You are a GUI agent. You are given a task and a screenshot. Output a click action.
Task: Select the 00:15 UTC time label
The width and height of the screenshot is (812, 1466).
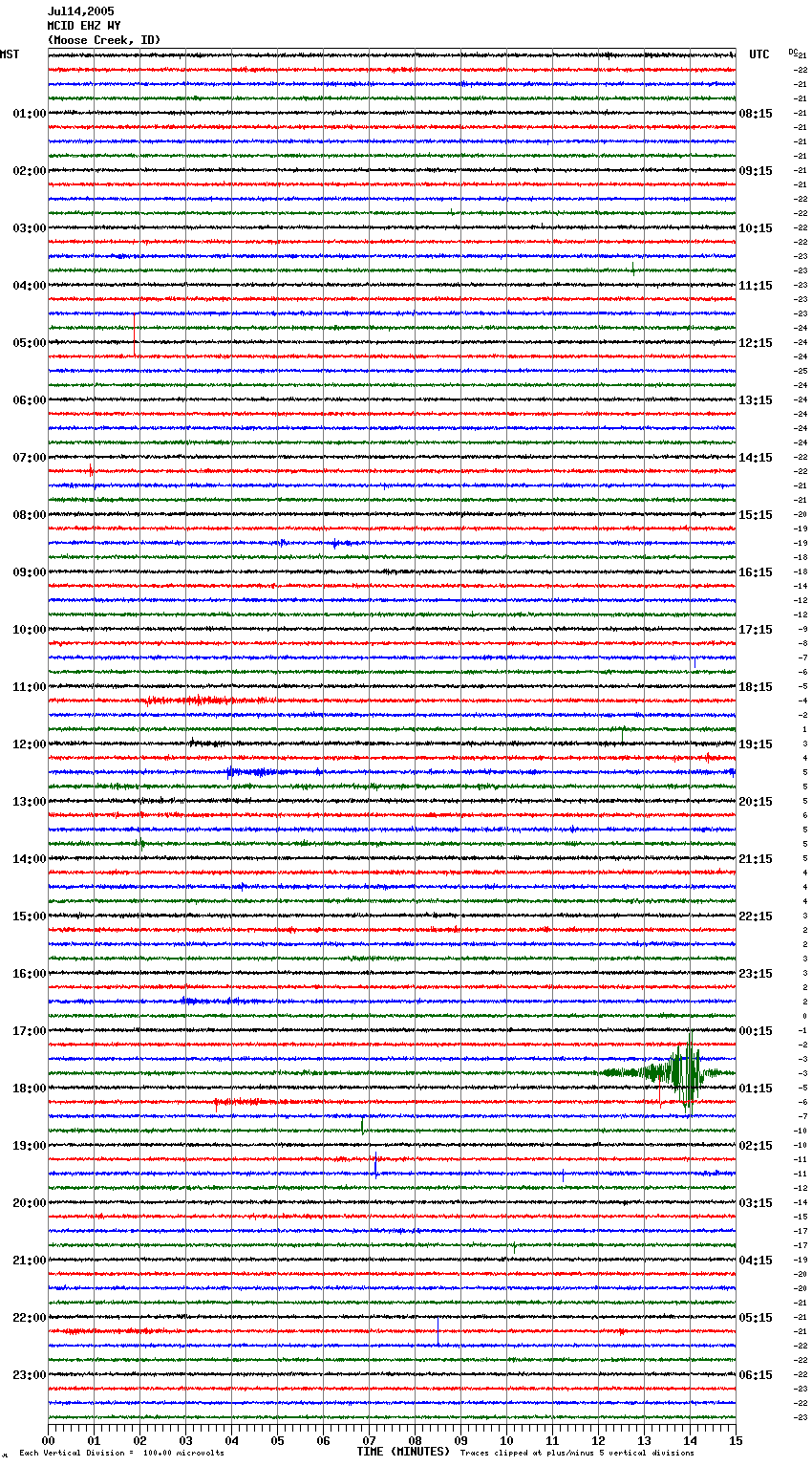pos(756,1031)
